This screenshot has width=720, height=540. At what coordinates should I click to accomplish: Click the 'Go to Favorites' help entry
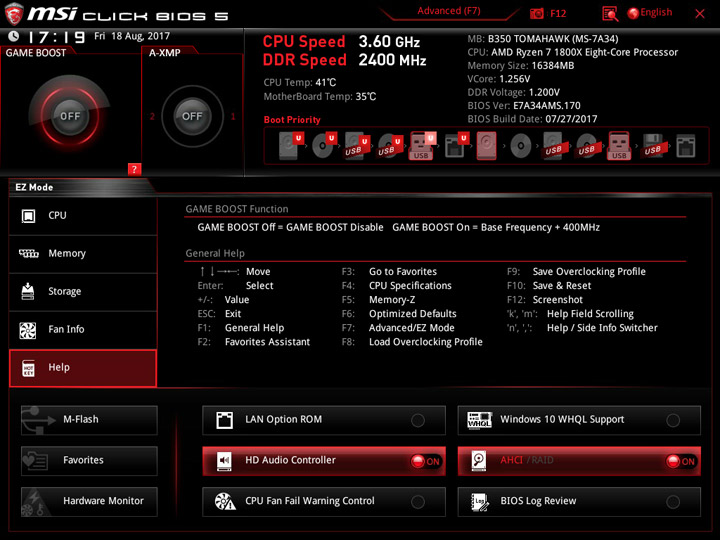pos(403,272)
